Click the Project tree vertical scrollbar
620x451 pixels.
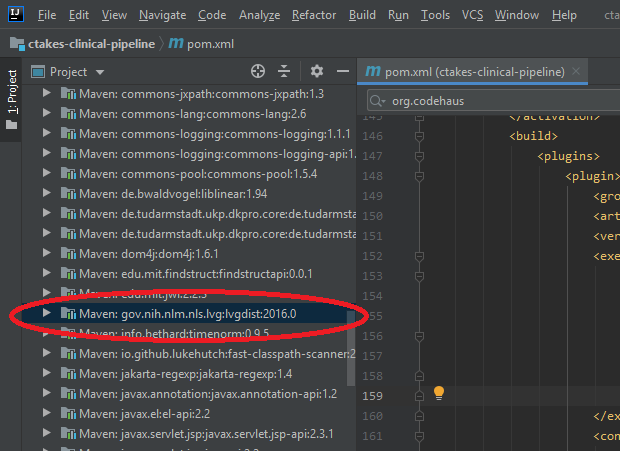point(351,348)
